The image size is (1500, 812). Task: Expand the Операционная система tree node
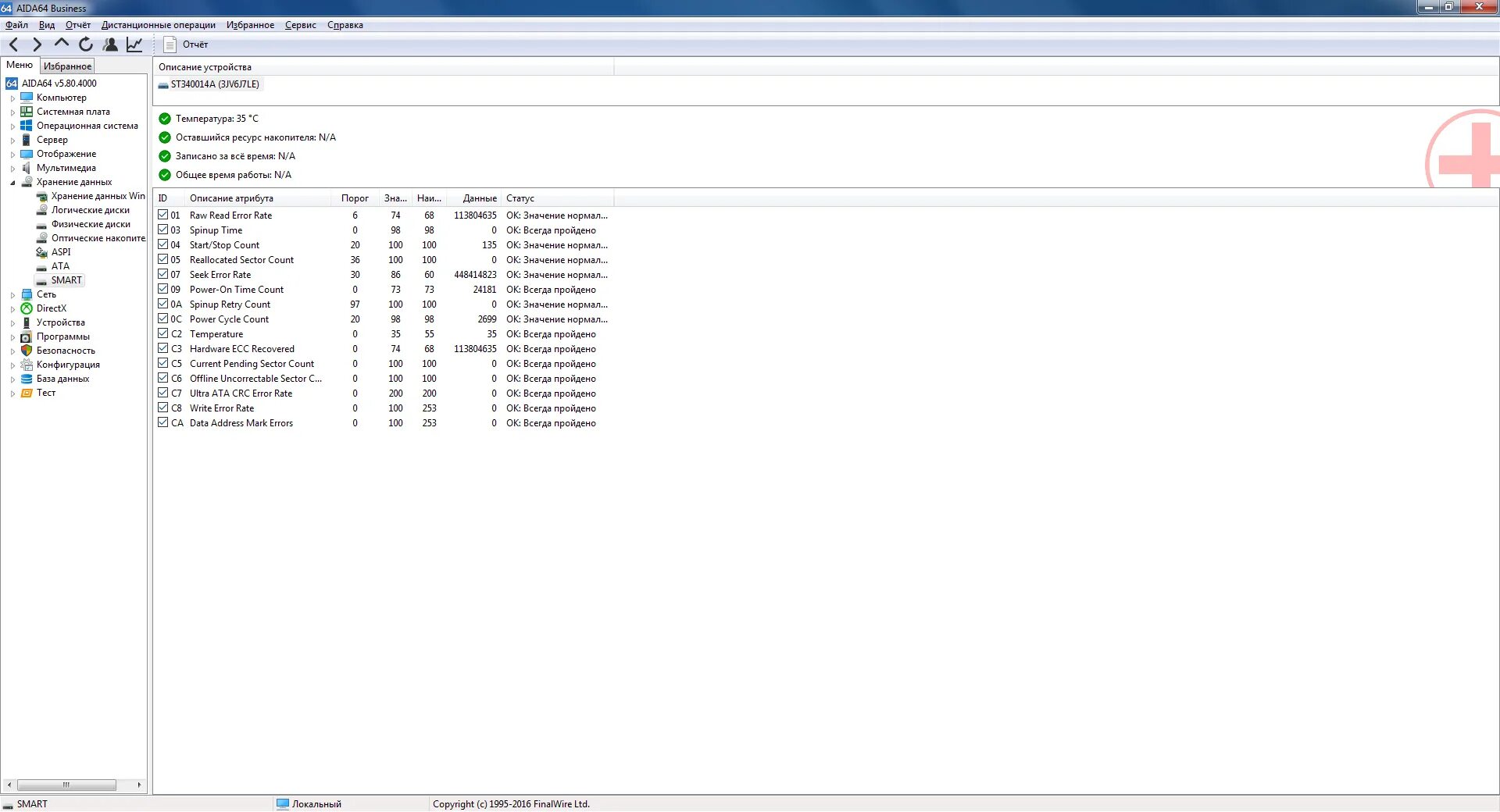(12, 126)
